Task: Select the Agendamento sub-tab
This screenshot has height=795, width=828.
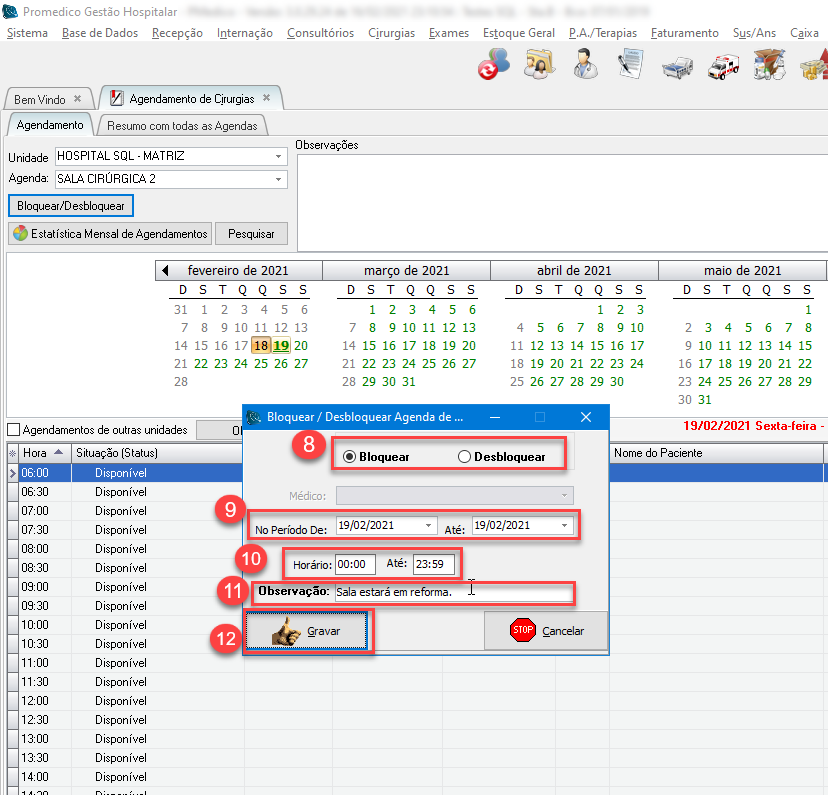Action: click(x=50, y=125)
